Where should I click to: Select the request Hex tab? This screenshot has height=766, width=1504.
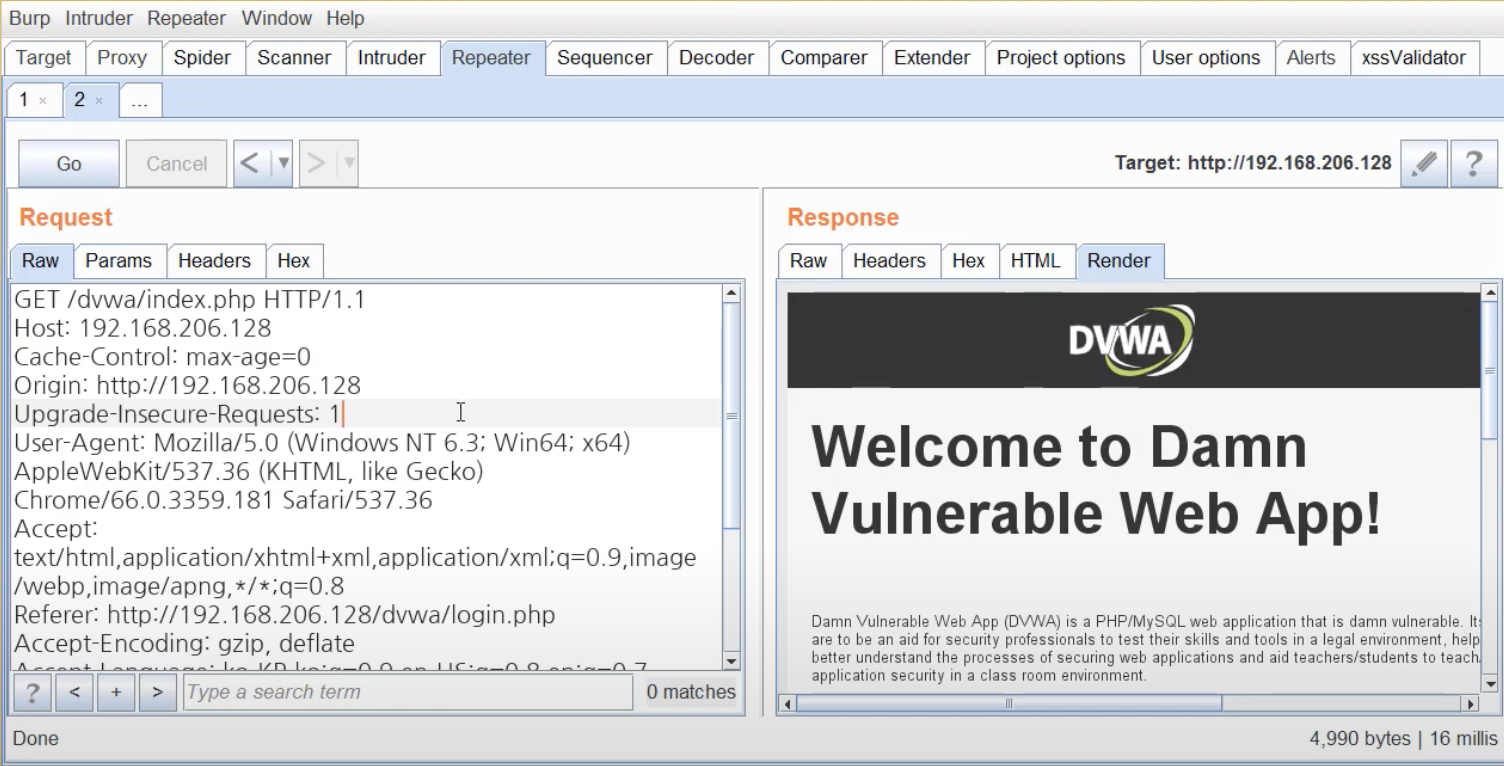(x=294, y=261)
